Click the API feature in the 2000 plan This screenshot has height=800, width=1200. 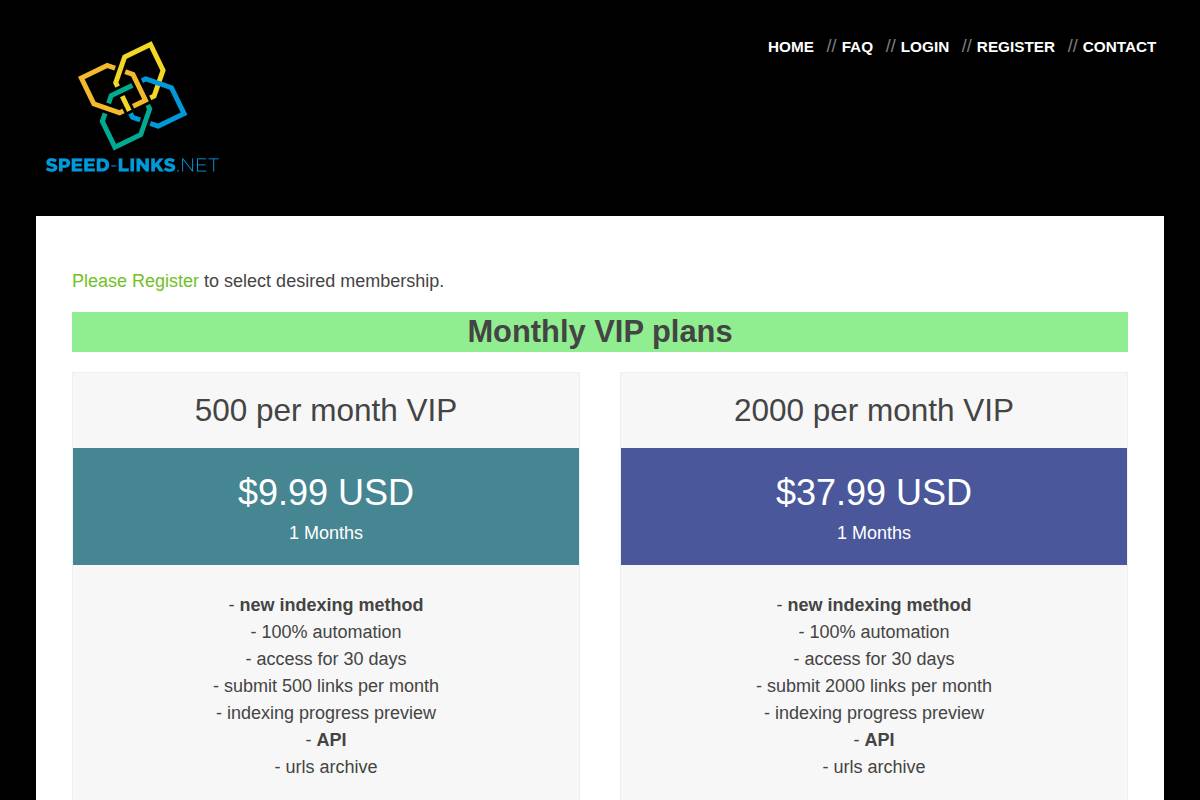click(879, 740)
